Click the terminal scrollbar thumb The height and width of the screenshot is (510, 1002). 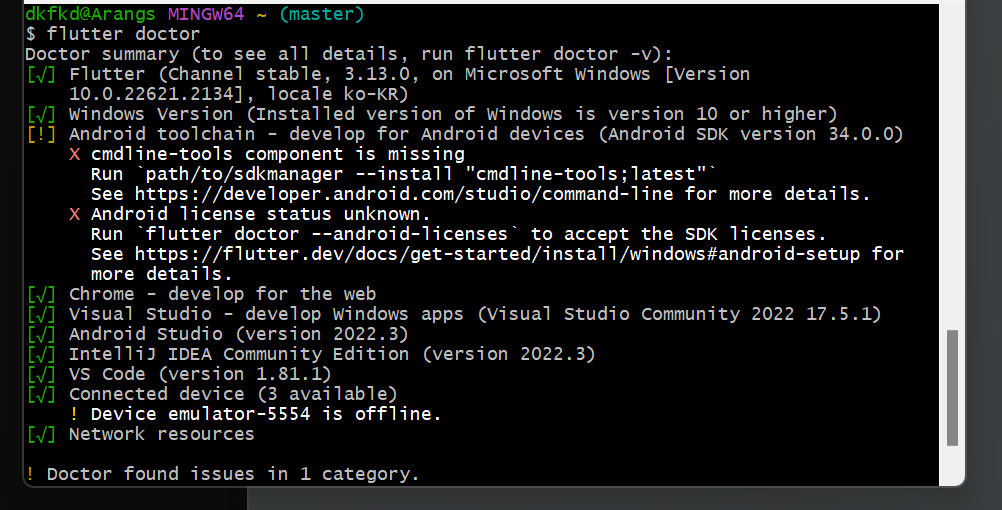tap(952, 388)
